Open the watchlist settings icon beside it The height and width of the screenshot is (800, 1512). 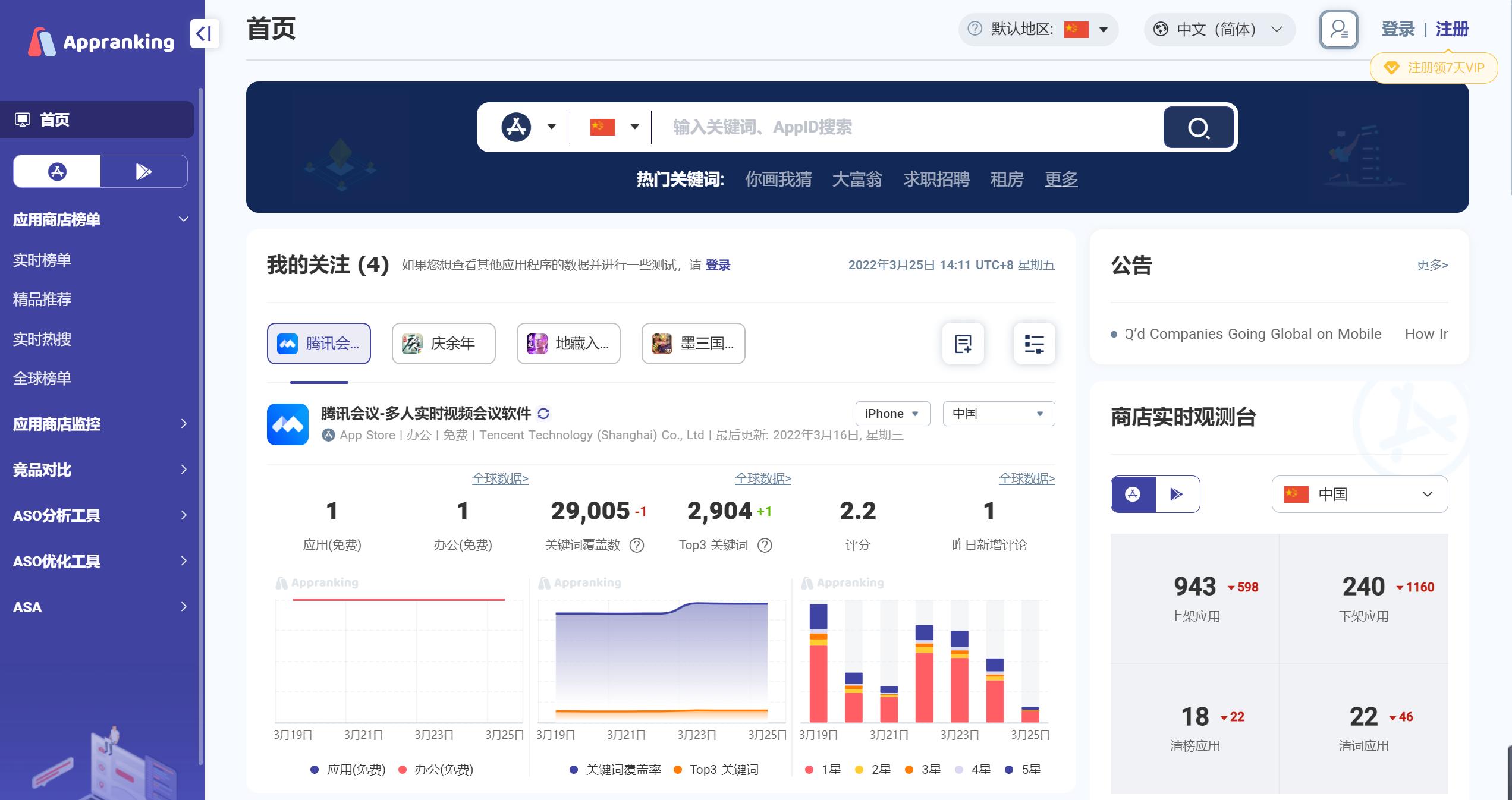pos(1034,343)
